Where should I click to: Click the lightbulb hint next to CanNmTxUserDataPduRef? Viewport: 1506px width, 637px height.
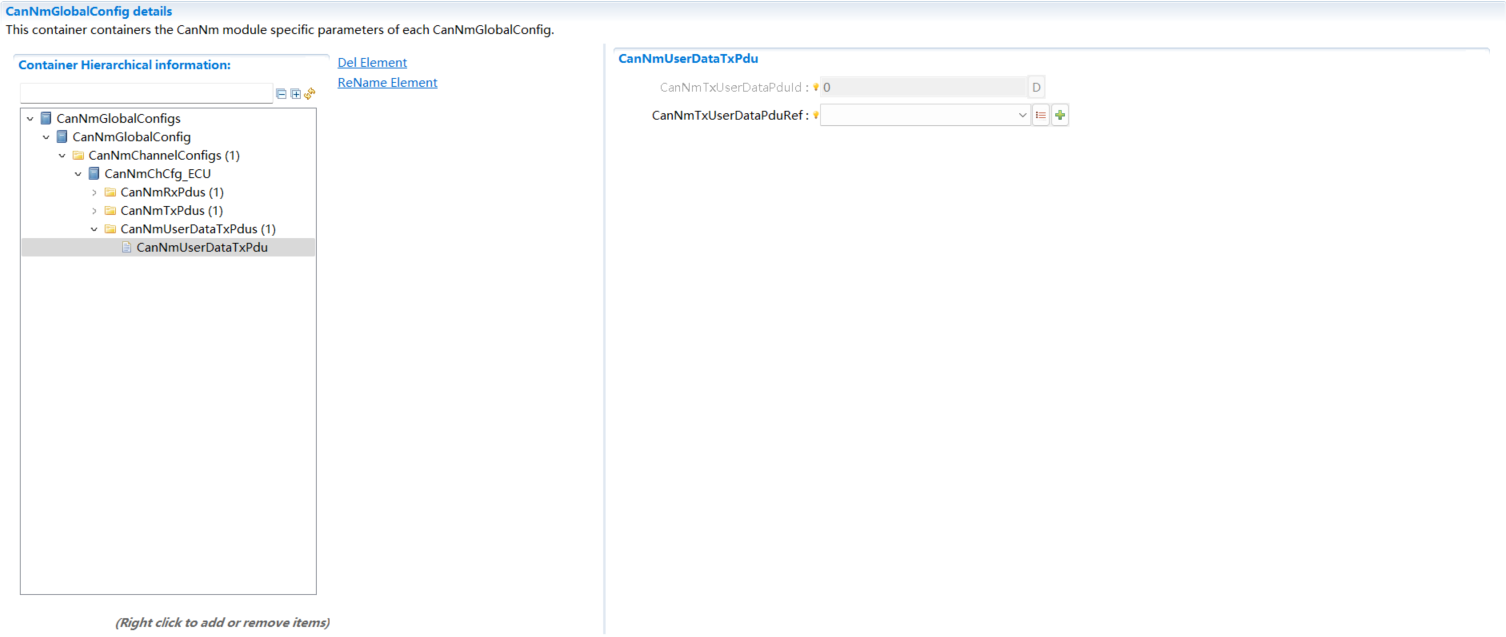(816, 115)
